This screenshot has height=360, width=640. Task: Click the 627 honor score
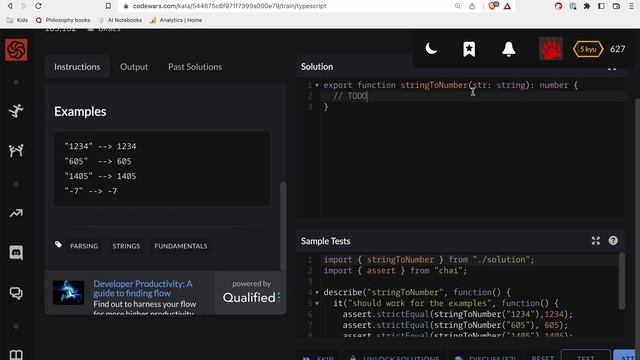(618, 49)
